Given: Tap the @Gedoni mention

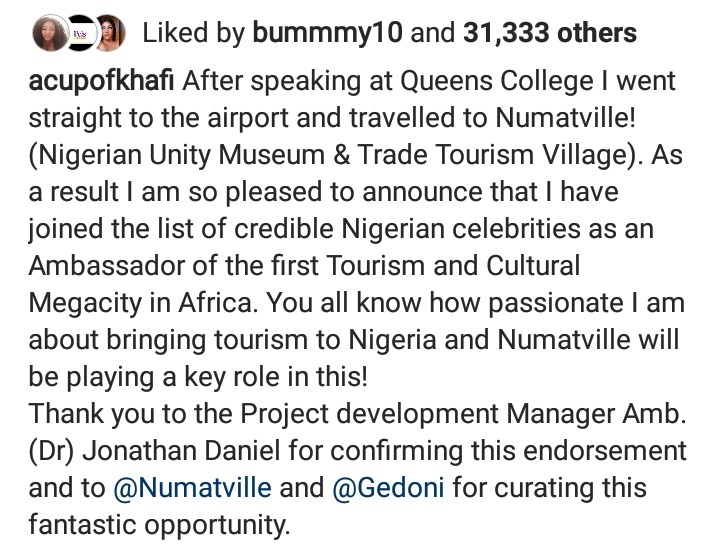Looking at the screenshot, I should (394, 491).
